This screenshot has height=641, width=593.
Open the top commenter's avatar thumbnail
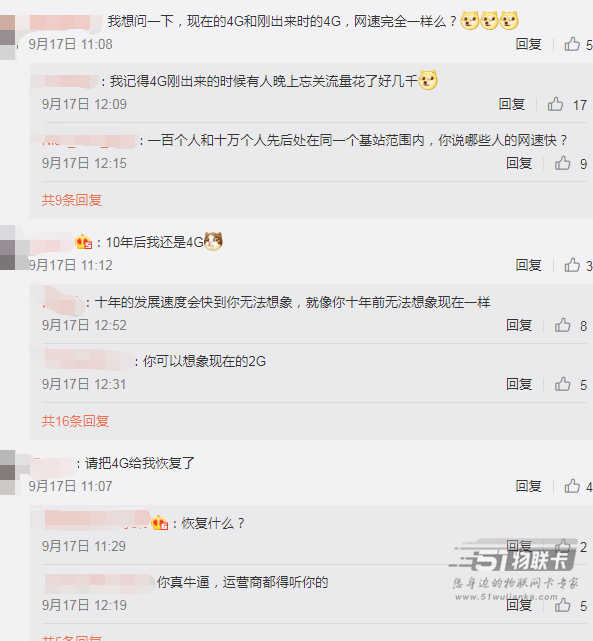tap(7, 37)
